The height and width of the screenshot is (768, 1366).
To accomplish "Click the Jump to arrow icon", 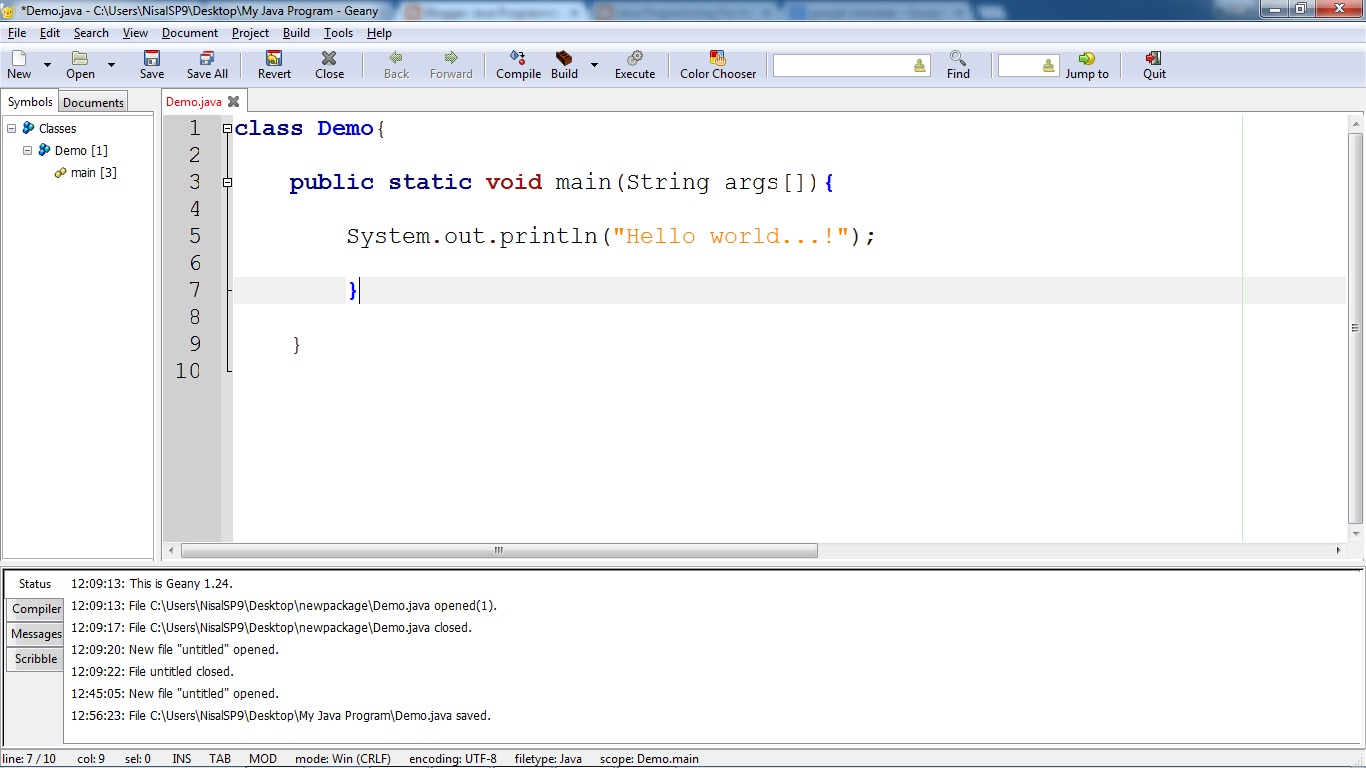I will [x=1086, y=58].
